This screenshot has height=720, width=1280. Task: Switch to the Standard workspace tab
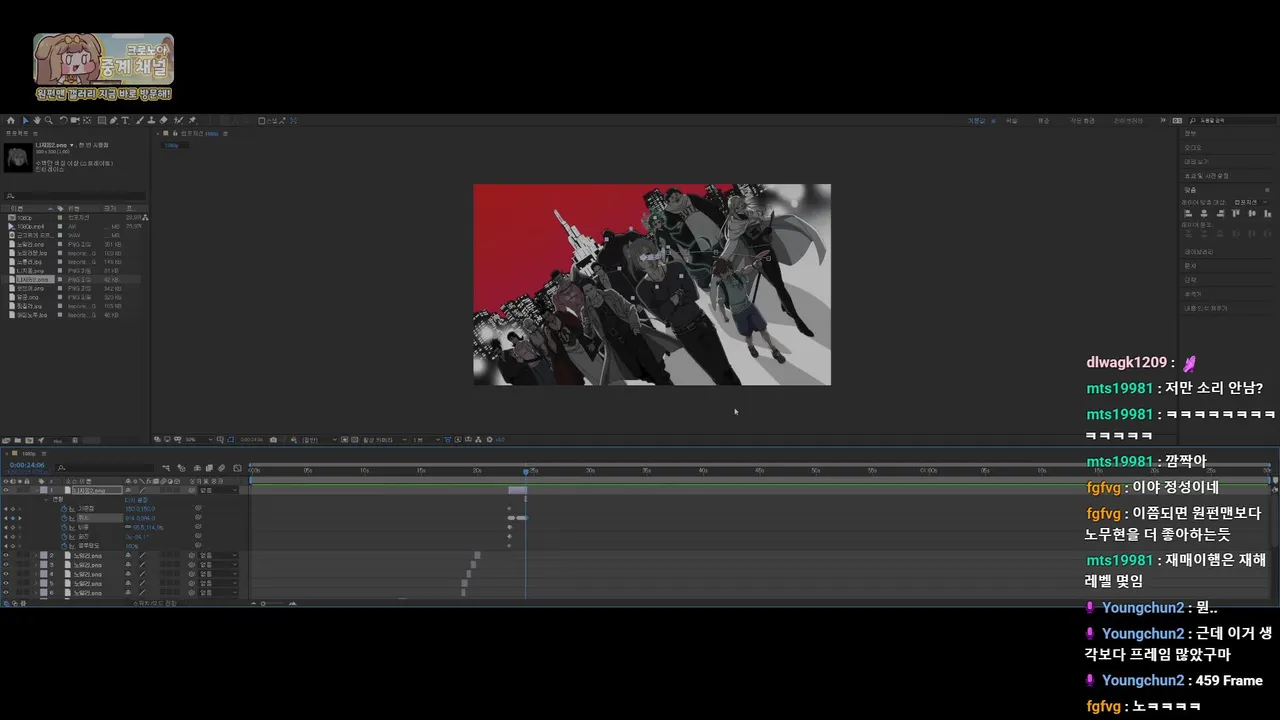pos(1043,121)
